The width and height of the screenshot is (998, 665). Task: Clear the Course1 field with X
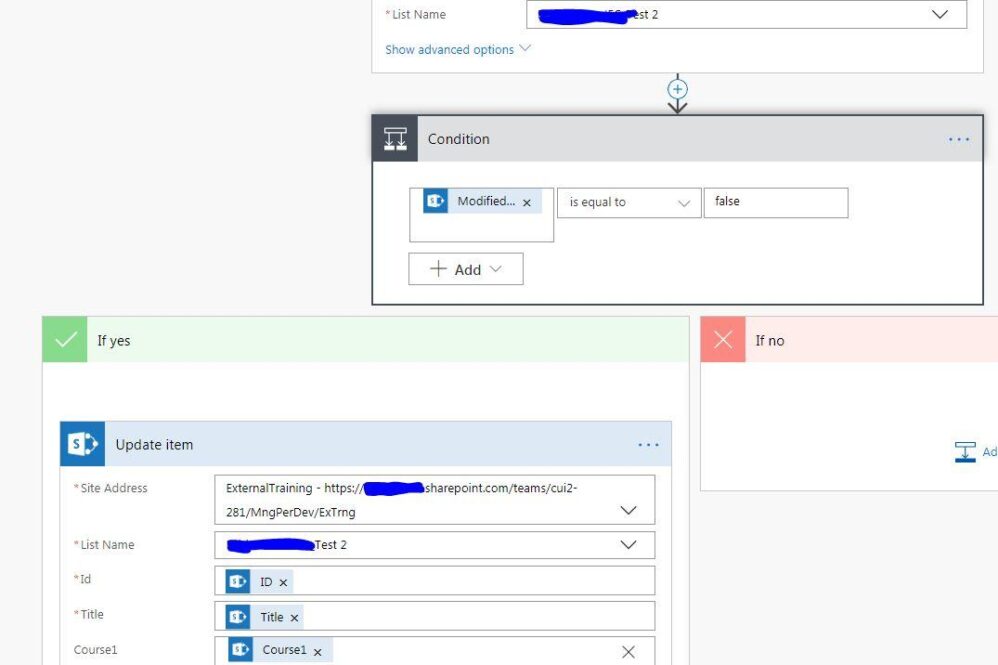(628, 652)
